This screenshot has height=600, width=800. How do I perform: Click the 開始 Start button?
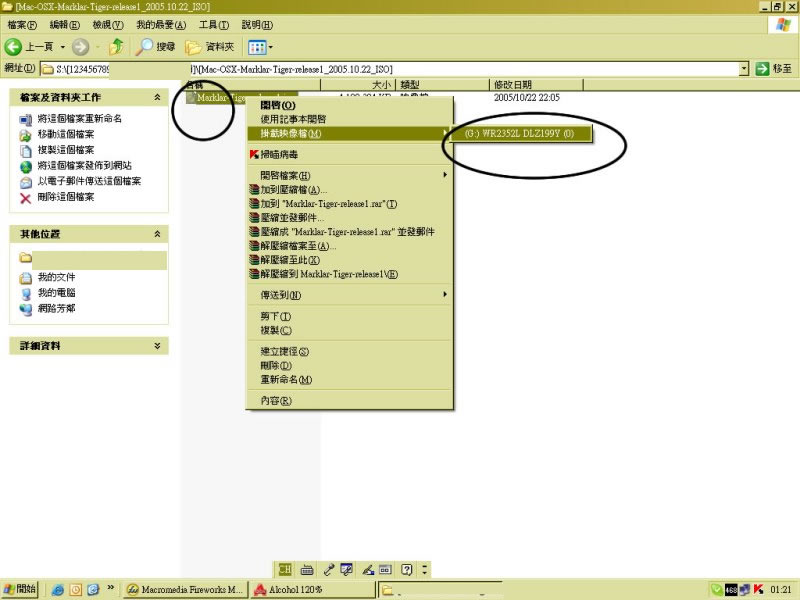tap(19, 589)
